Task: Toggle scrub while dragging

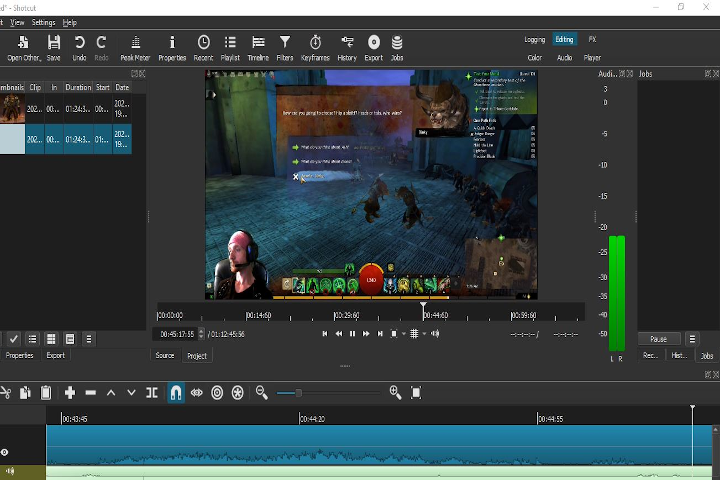Action: coord(197,393)
